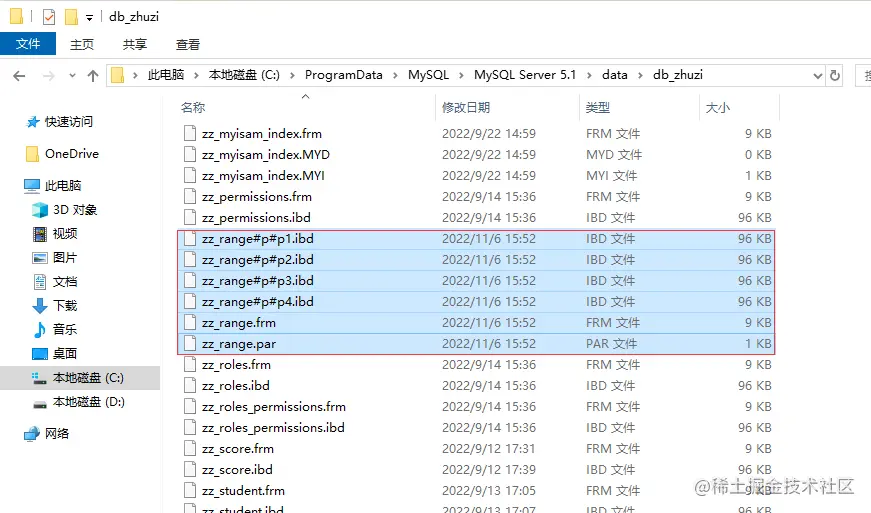The height and width of the screenshot is (513, 871).
Task: Select 此电脑 in the navigation pane
Action: point(63,185)
